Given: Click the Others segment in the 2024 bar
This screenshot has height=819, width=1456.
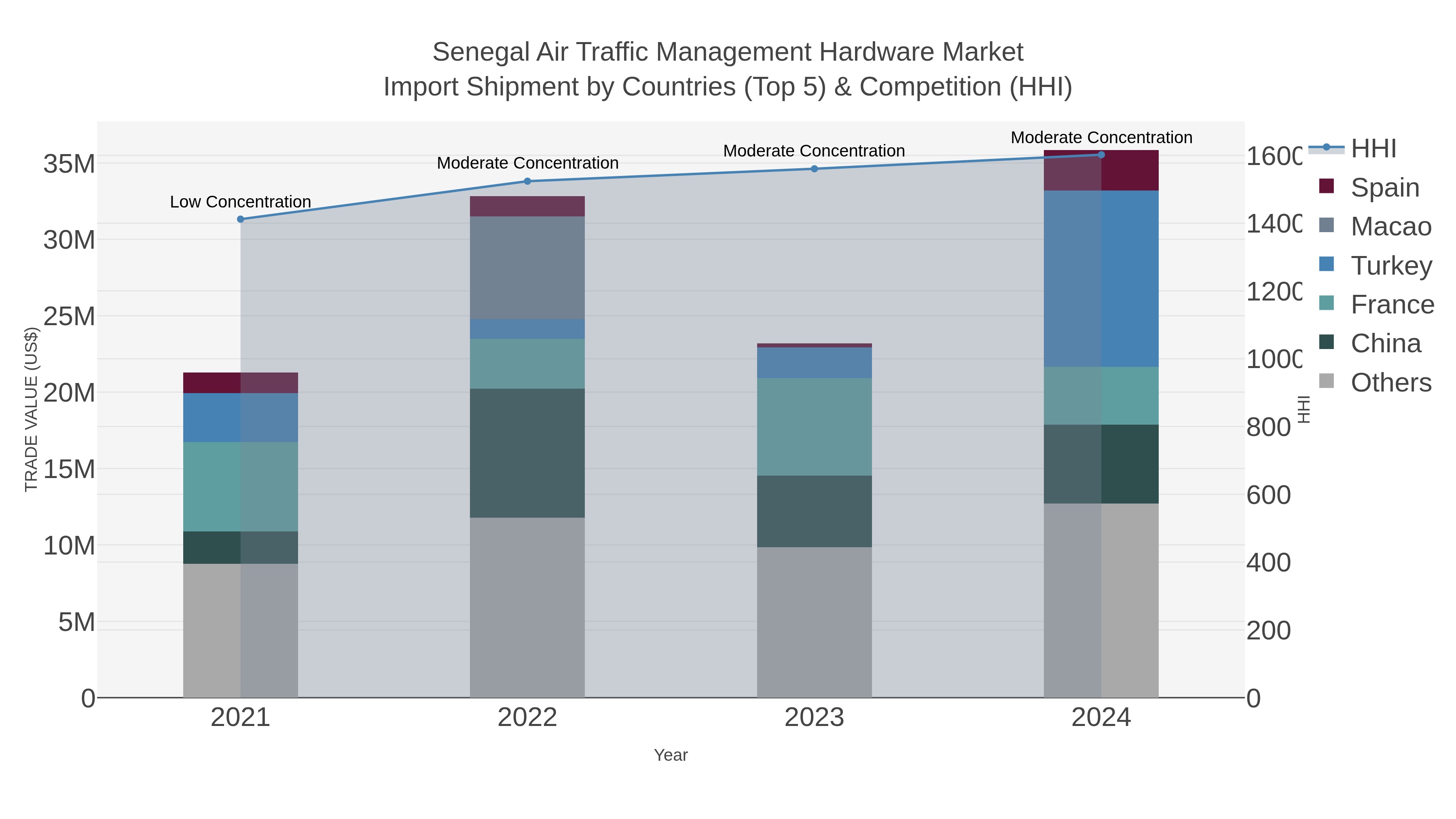Looking at the screenshot, I should [1101, 600].
